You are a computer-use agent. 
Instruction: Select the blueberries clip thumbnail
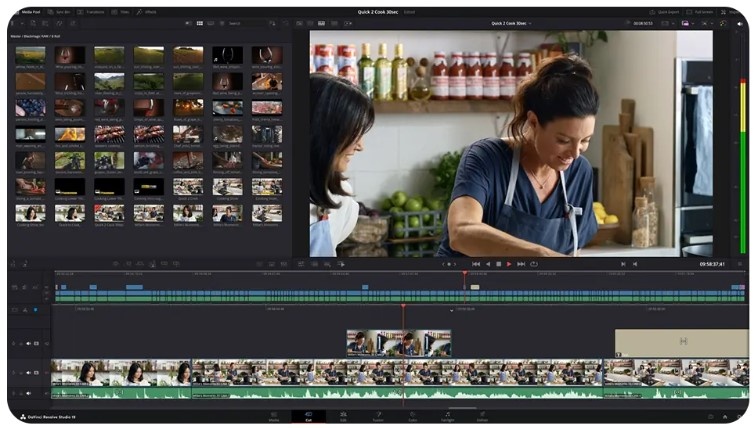[x=30, y=108]
